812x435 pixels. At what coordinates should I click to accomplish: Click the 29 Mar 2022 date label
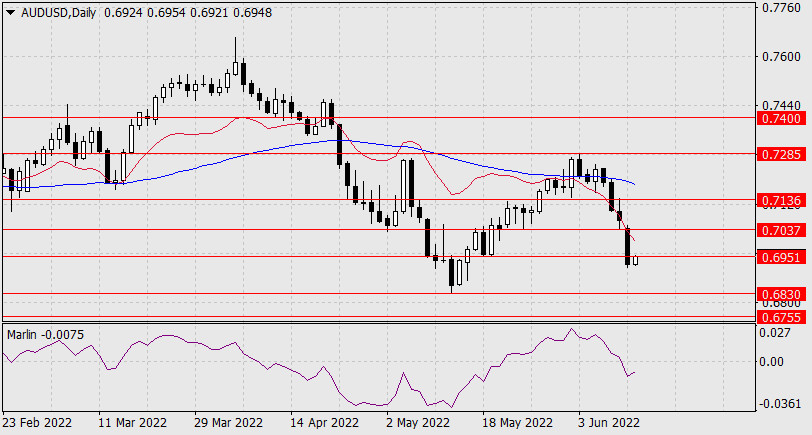pyautogui.click(x=228, y=423)
